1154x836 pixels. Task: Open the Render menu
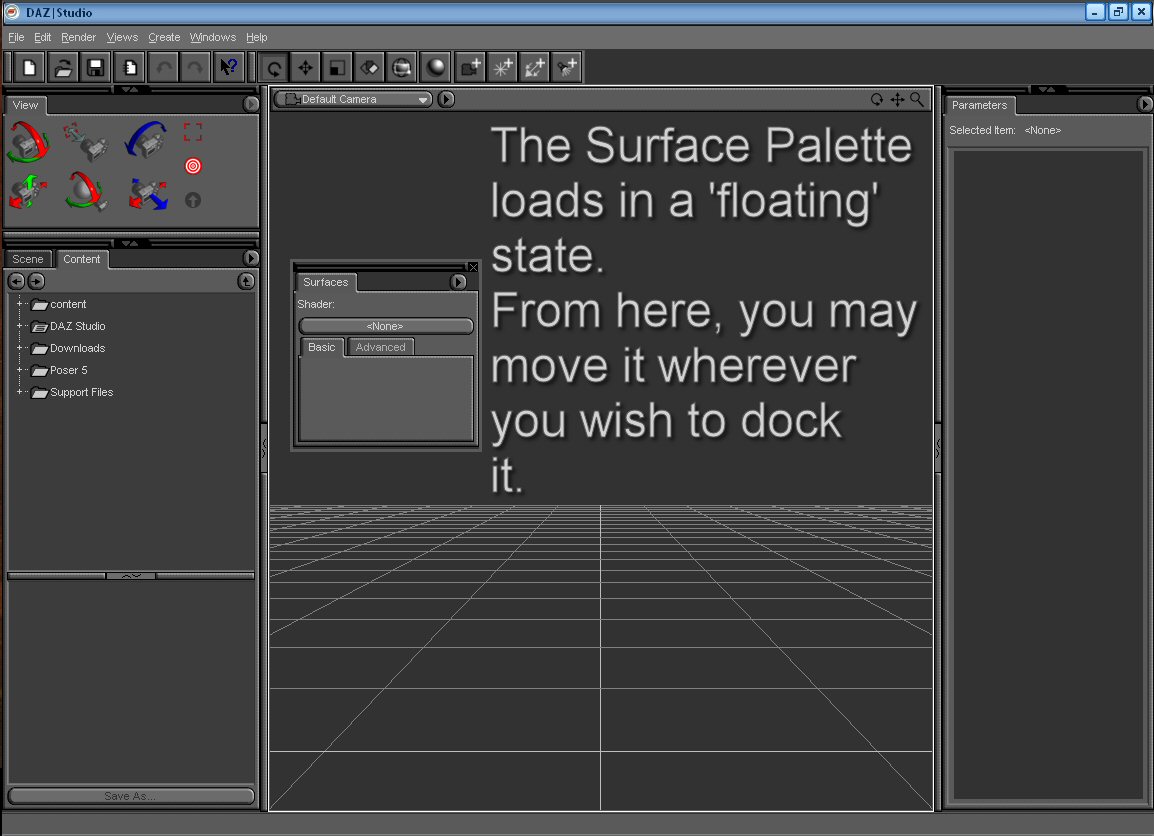tap(78, 37)
